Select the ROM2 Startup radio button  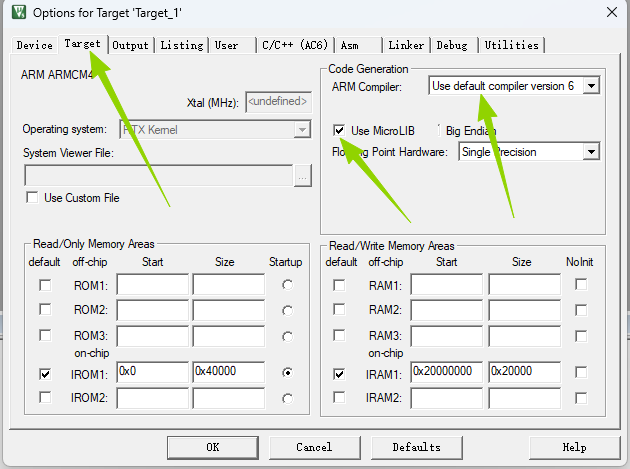[287, 311]
